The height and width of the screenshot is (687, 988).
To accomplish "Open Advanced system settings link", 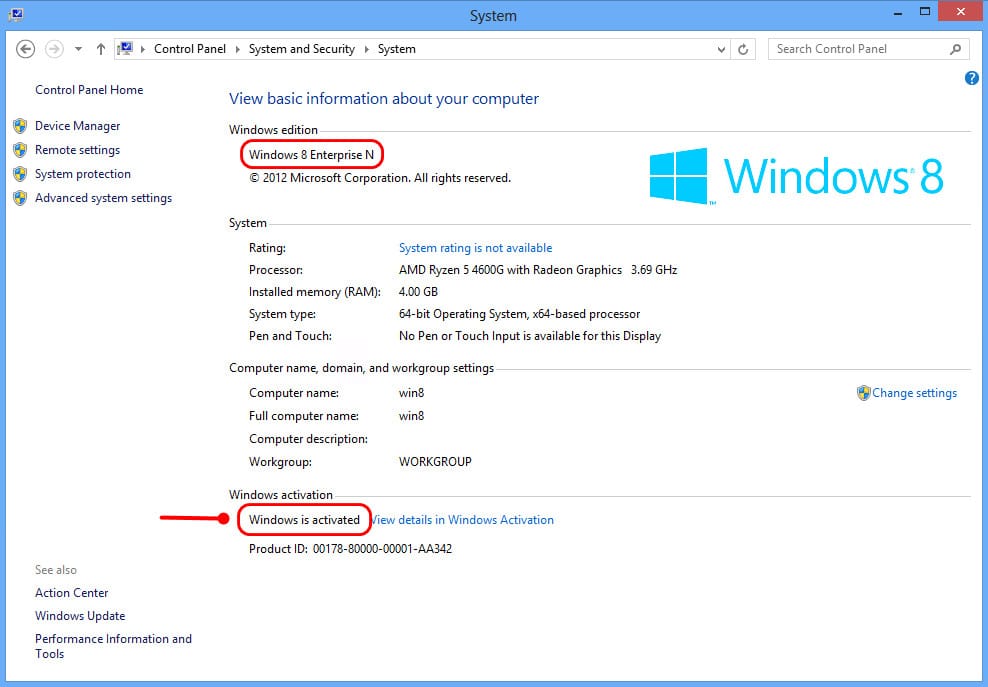I will pos(103,197).
